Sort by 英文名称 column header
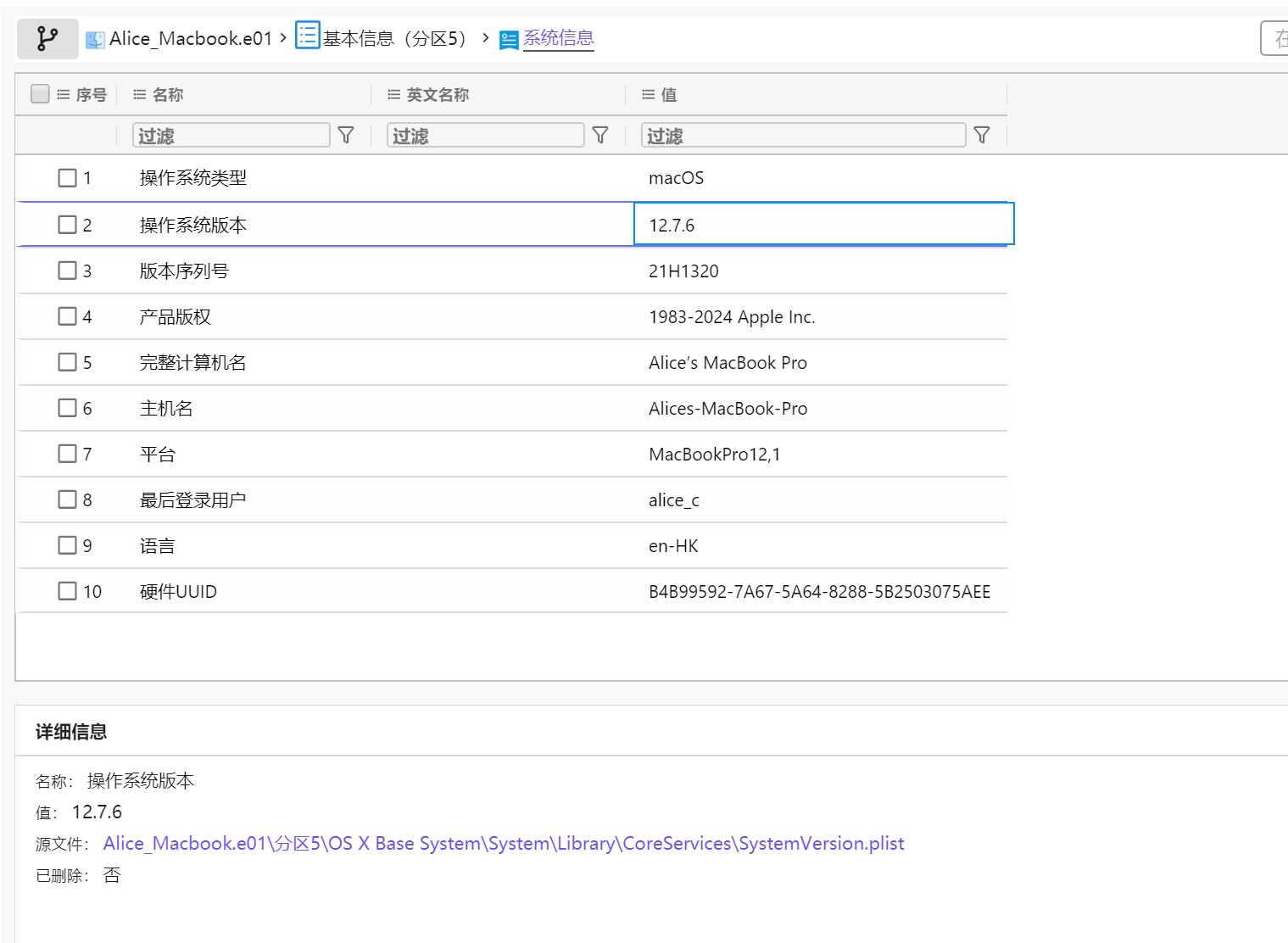 pos(438,95)
